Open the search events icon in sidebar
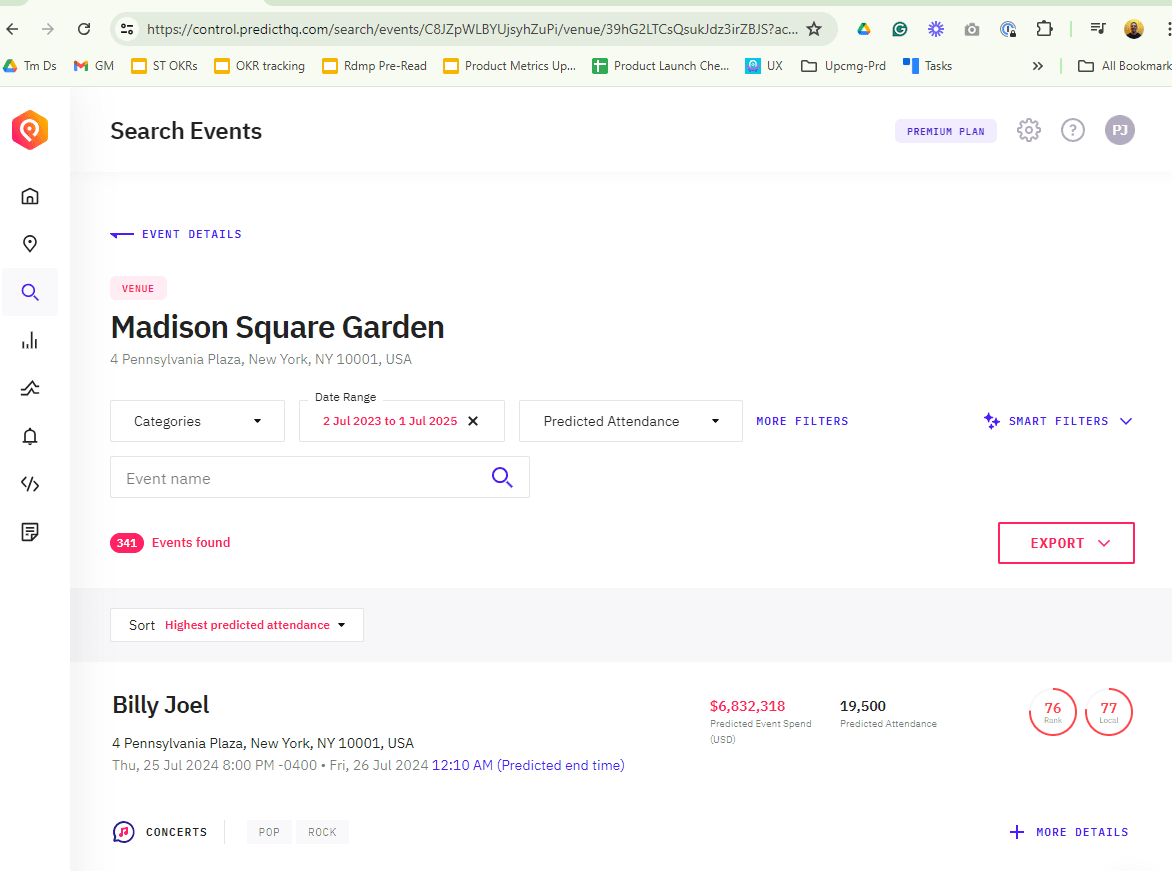1172x871 pixels. tap(30, 292)
